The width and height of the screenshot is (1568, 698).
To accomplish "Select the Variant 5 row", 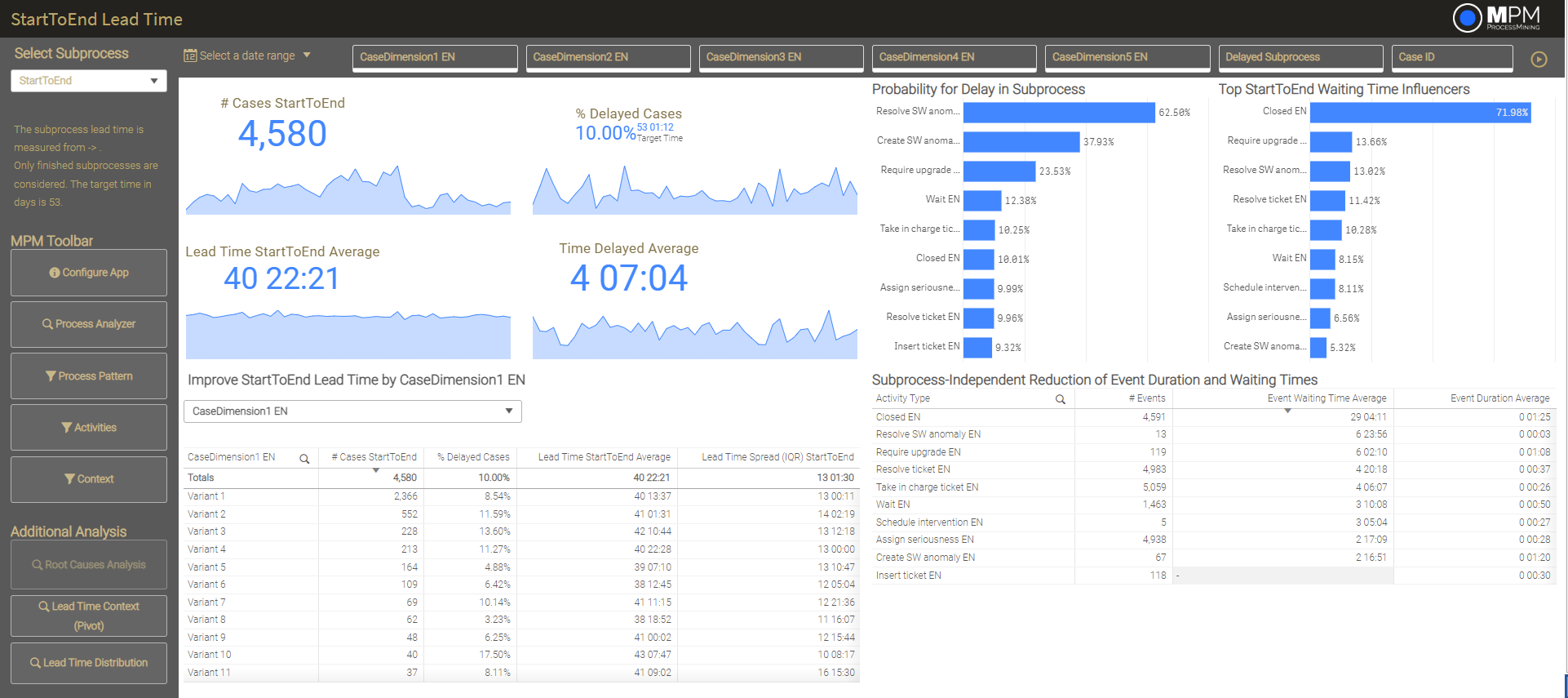I will click(520, 567).
